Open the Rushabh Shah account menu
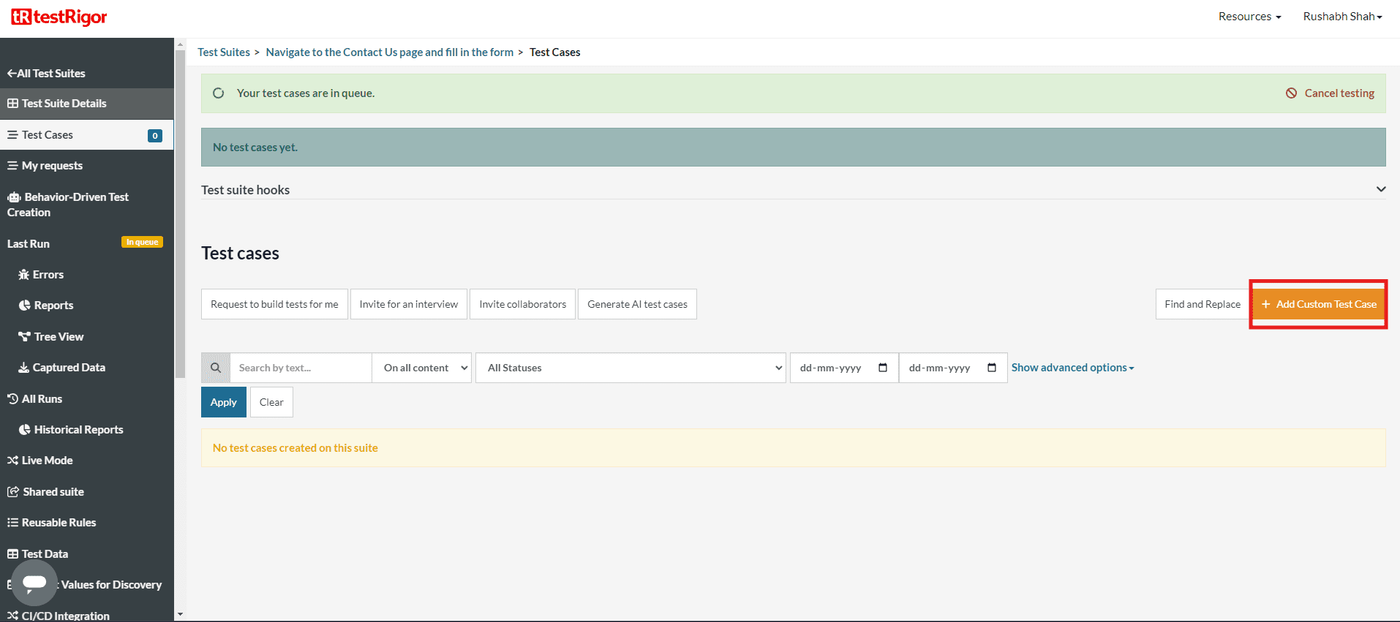 coord(1342,16)
